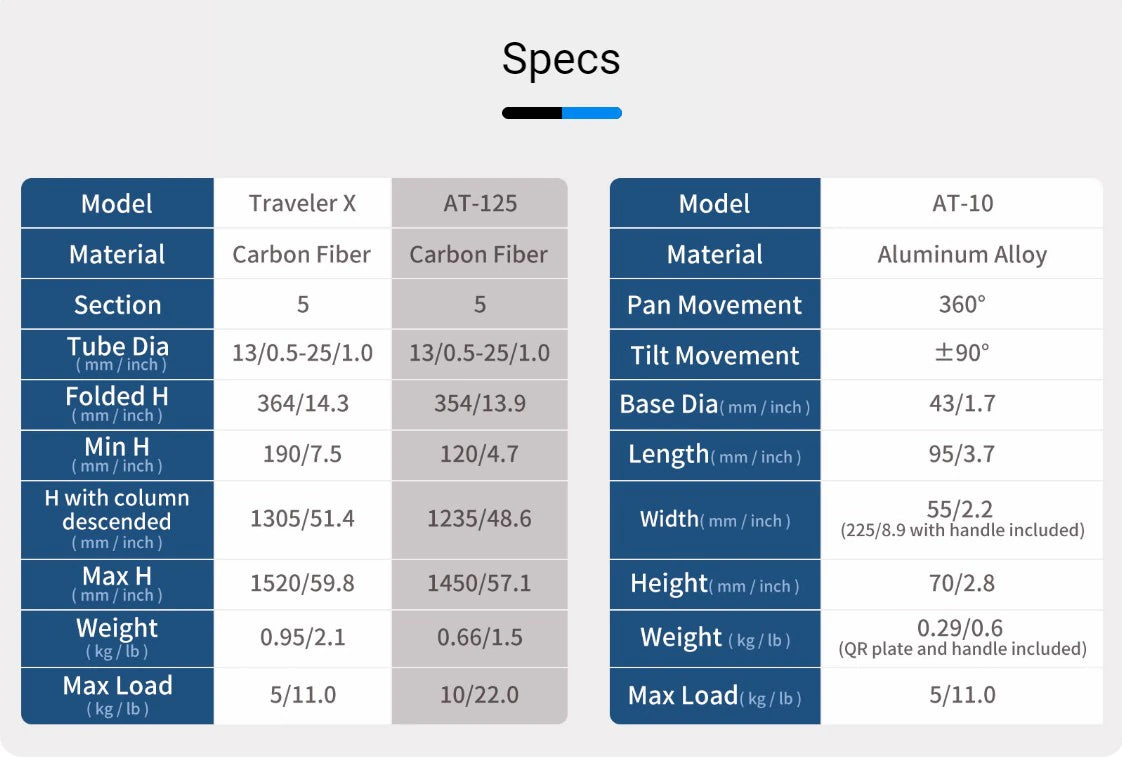Select the '190/7.5' minimum height value
Screen dimensions: 1122x757
point(303,454)
